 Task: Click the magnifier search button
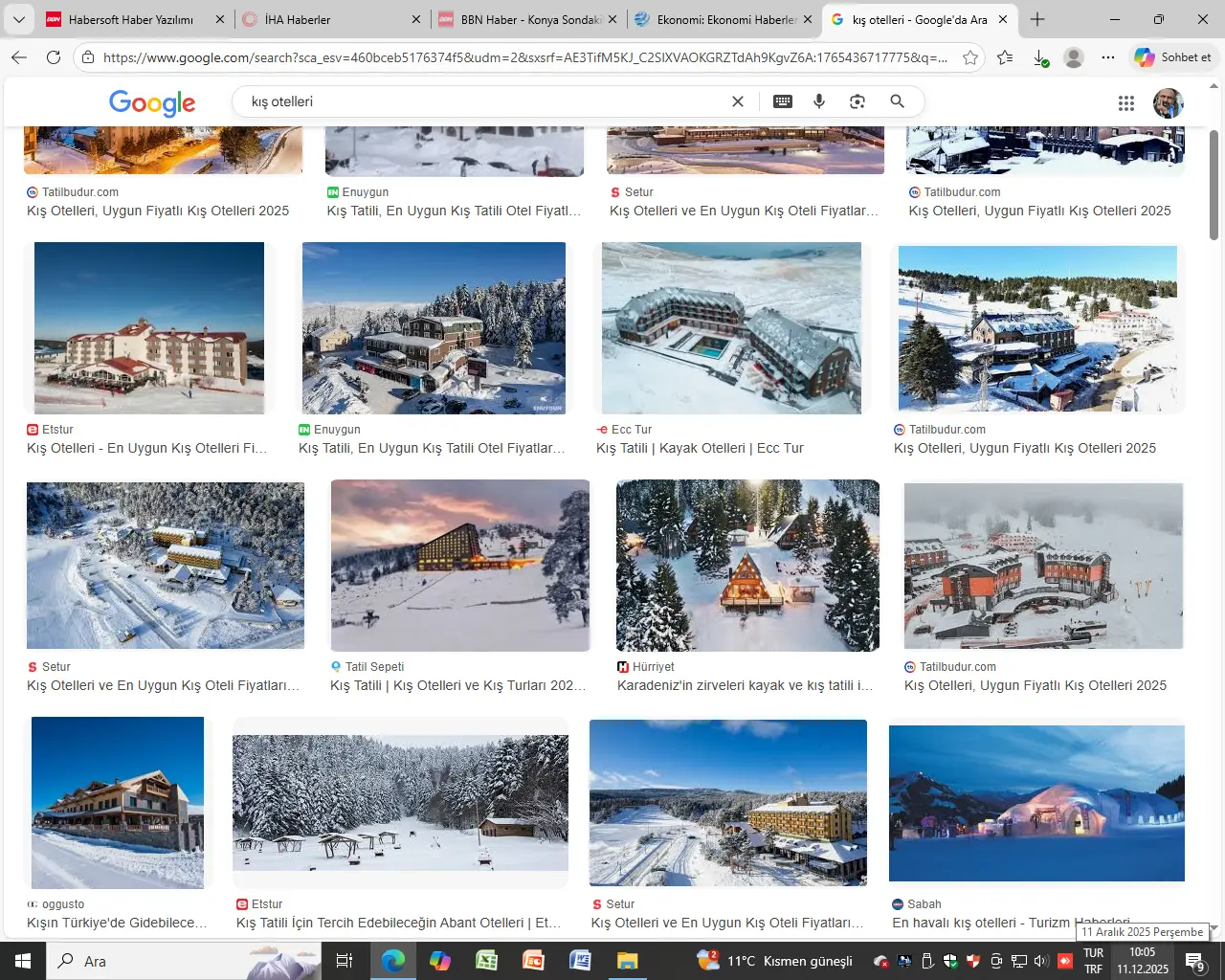pyautogui.click(x=897, y=101)
